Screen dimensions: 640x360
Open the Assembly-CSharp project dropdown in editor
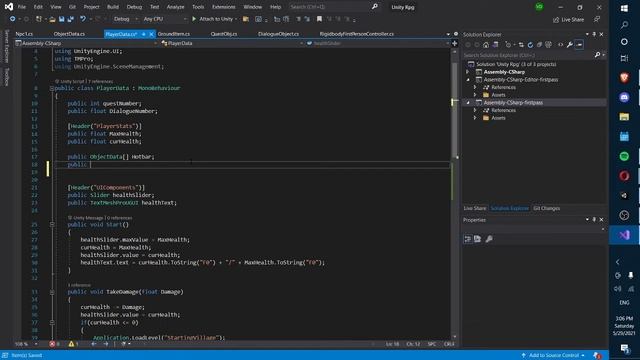coord(86,43)
